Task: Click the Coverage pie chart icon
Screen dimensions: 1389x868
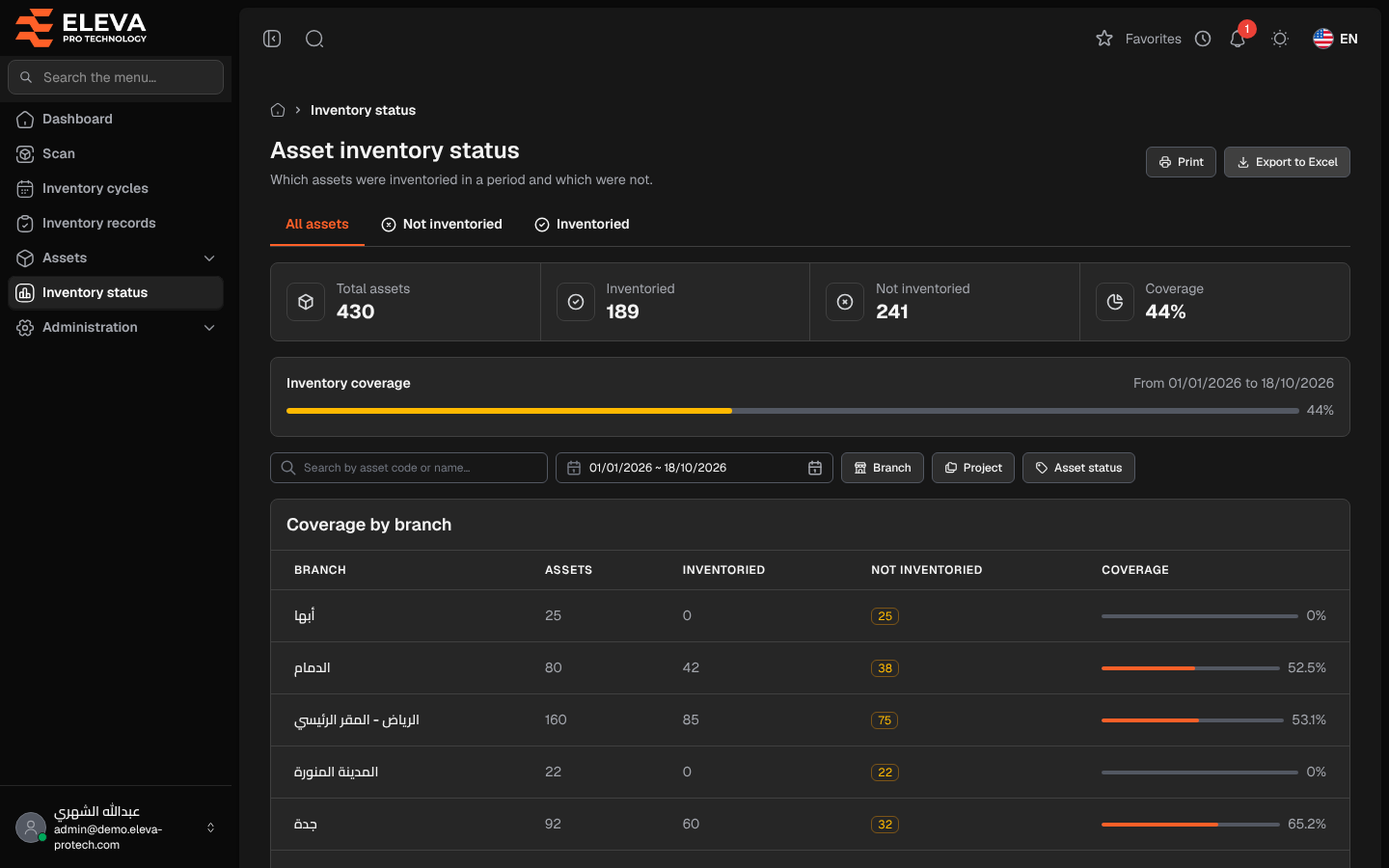Action: 1115,302
